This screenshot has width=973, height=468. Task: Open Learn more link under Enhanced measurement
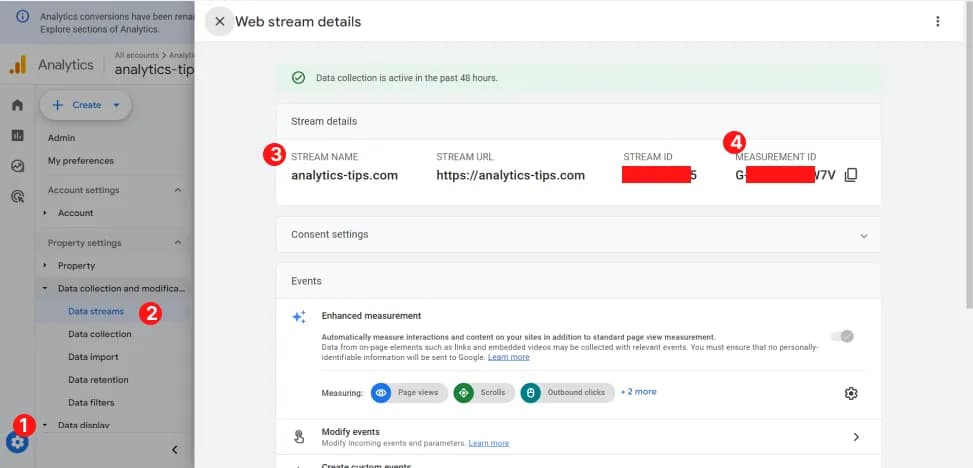pos(508,358)
